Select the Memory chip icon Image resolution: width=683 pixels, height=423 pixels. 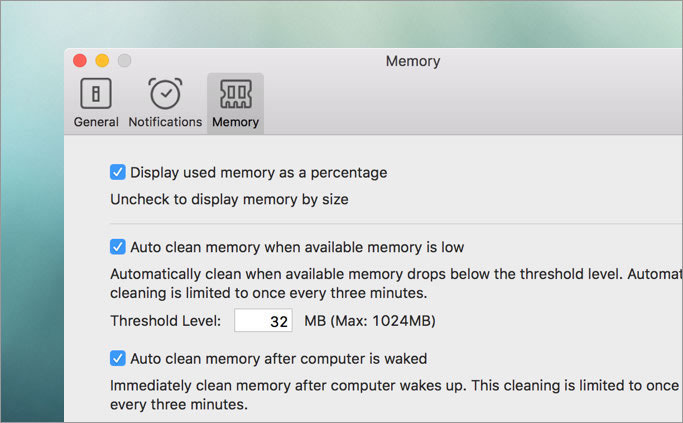[236, 93]
